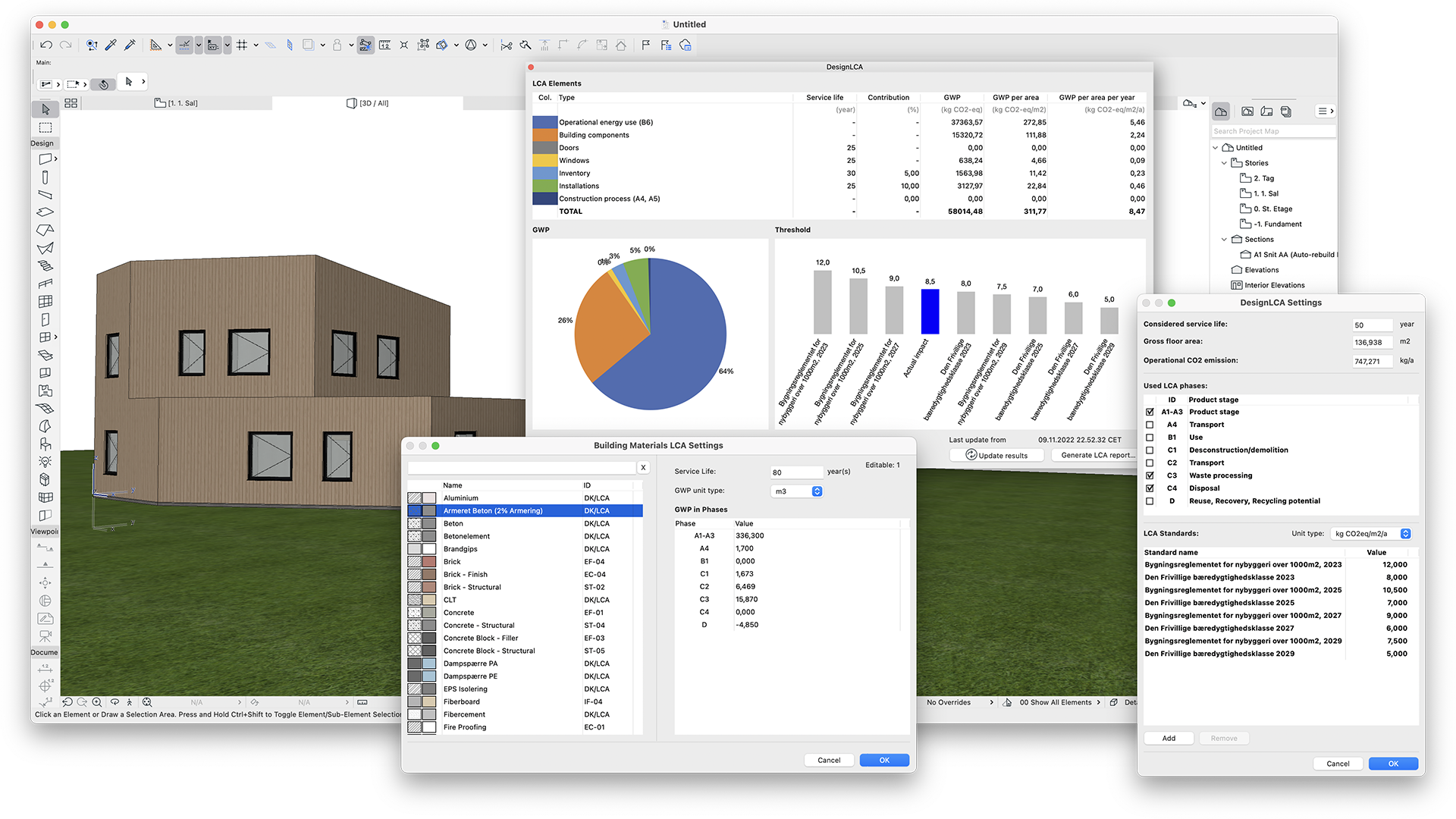Select the Marquee tool in toolbox
This screenshot has width=1456, height=819.
pyautogui.click(x=45, y=127)
